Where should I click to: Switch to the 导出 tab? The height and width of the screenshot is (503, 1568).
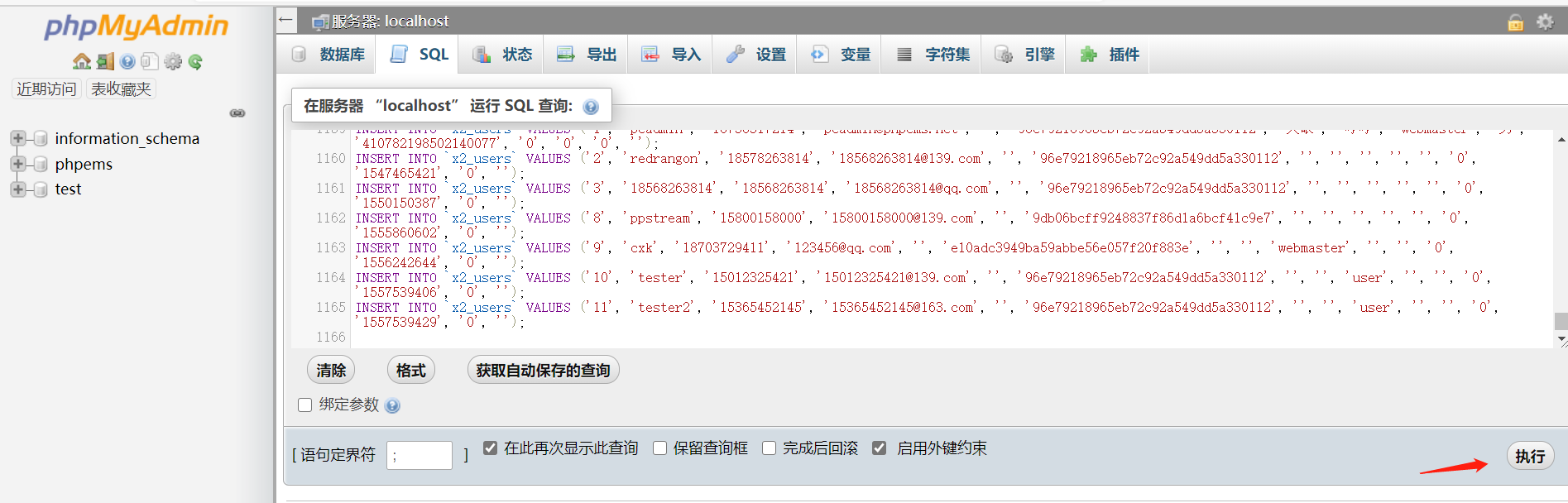[x=587, y=55]
